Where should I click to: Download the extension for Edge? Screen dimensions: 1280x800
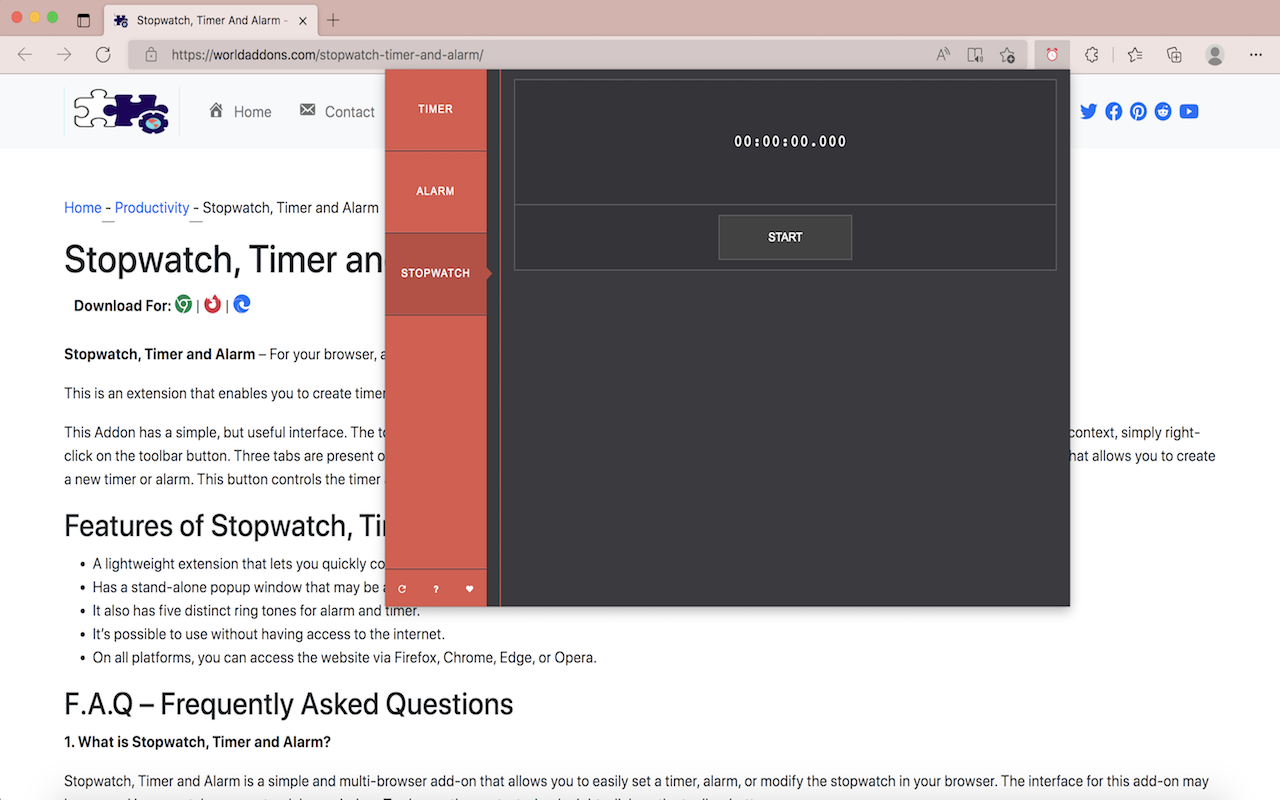(241, 304)
